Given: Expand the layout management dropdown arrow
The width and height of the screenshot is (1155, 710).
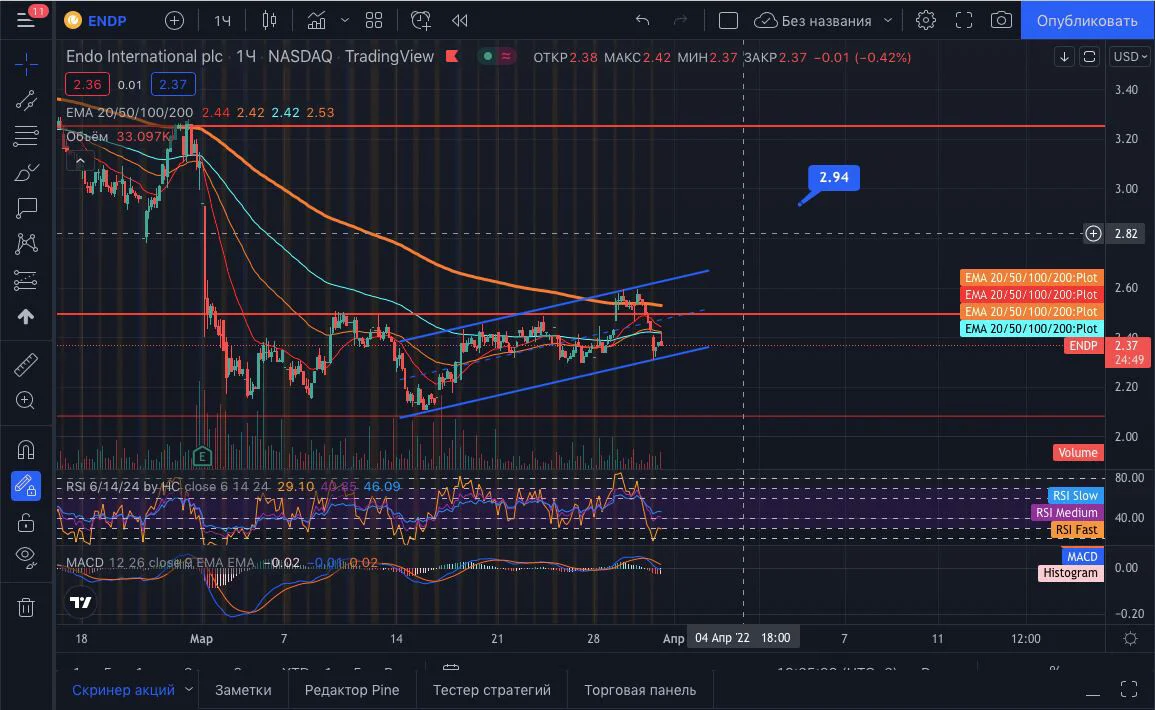Looking at the screenshot, I should tap(888, 21).
